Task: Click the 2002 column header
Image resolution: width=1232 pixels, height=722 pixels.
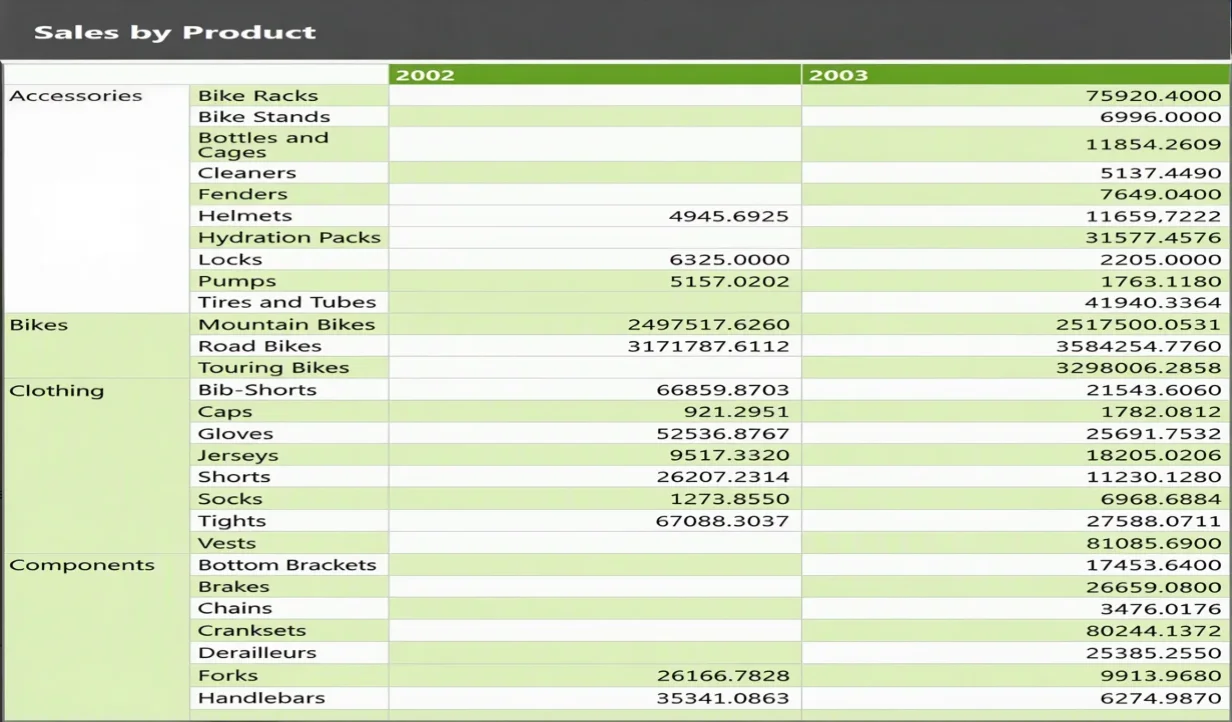Action: (x=595, y=75)
